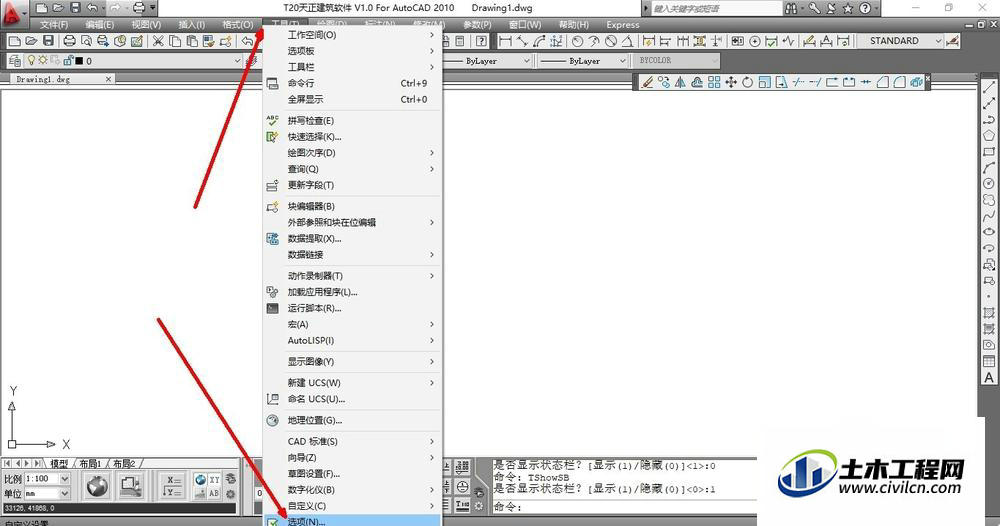Open the first ByLayer linetype dropdown
This screenshot has width=1000, height=526.
(x=527, y=61)
